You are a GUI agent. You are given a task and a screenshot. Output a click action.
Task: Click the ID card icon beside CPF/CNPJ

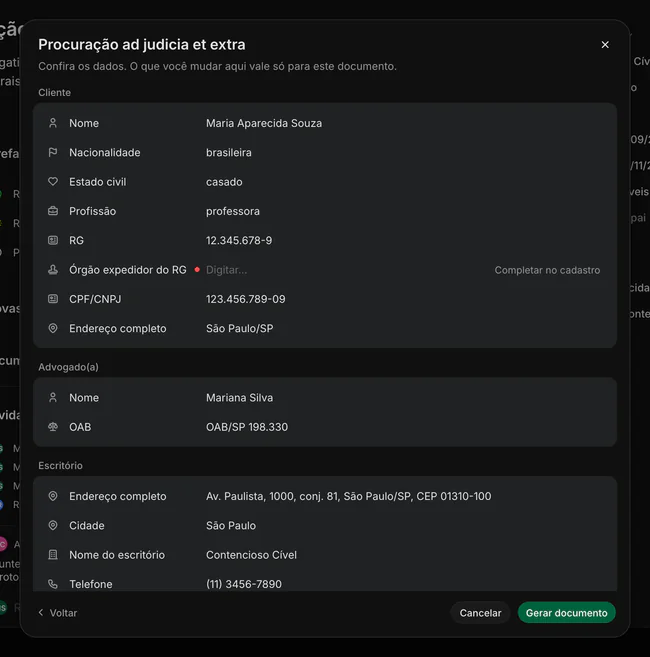click(53, 299)
